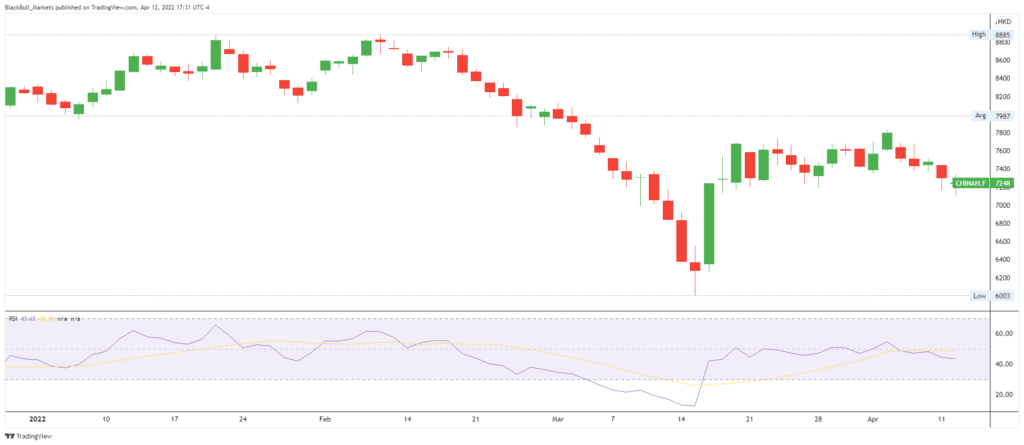Click the 'Feb' date axis label
1024x445 pixels.
click(x=325, y=417)
